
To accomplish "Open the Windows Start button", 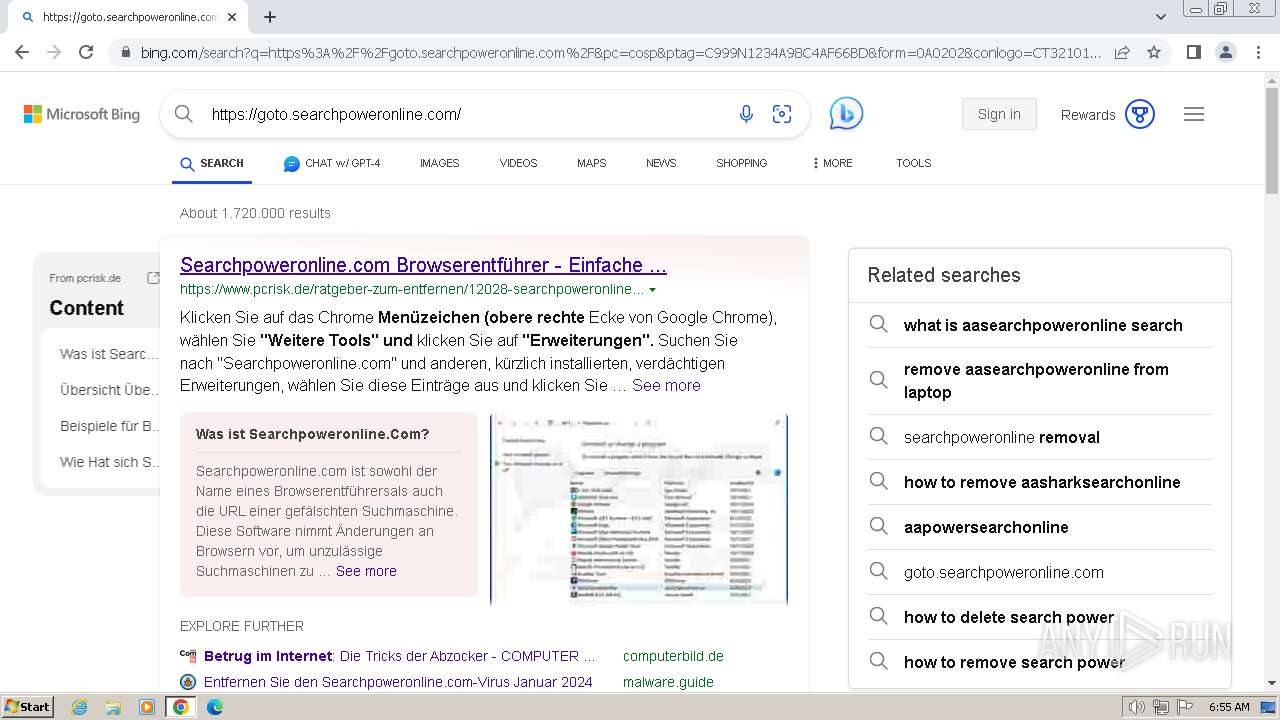I will click(27, 707).
